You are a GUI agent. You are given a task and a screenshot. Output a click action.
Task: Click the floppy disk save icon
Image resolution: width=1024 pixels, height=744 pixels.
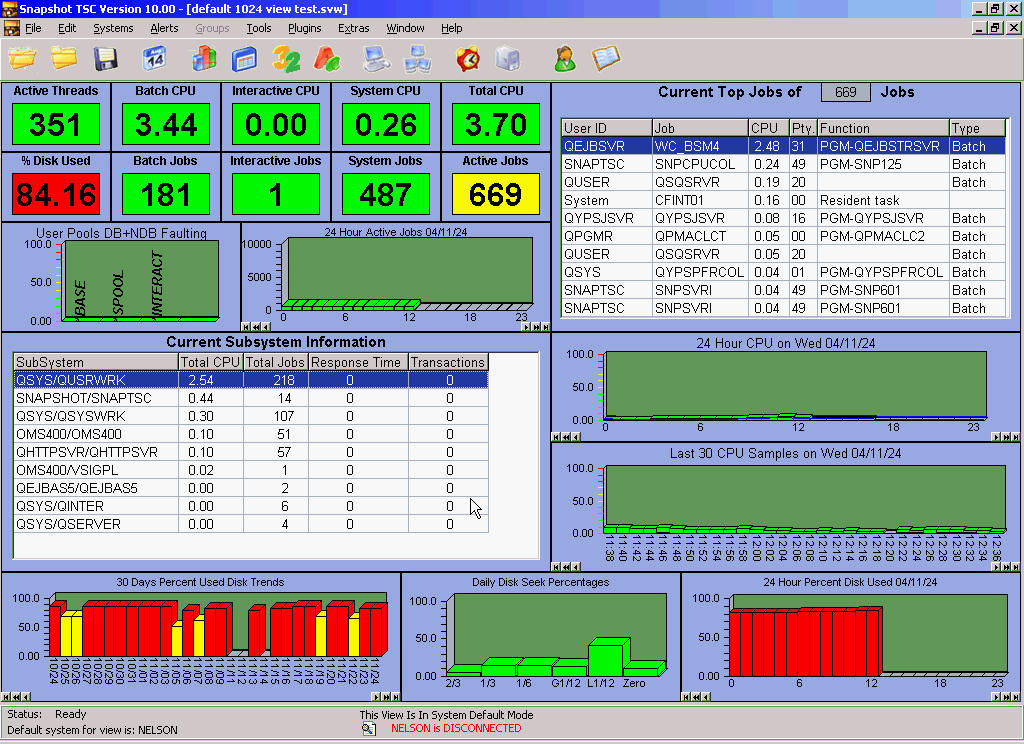pos(106,59)
